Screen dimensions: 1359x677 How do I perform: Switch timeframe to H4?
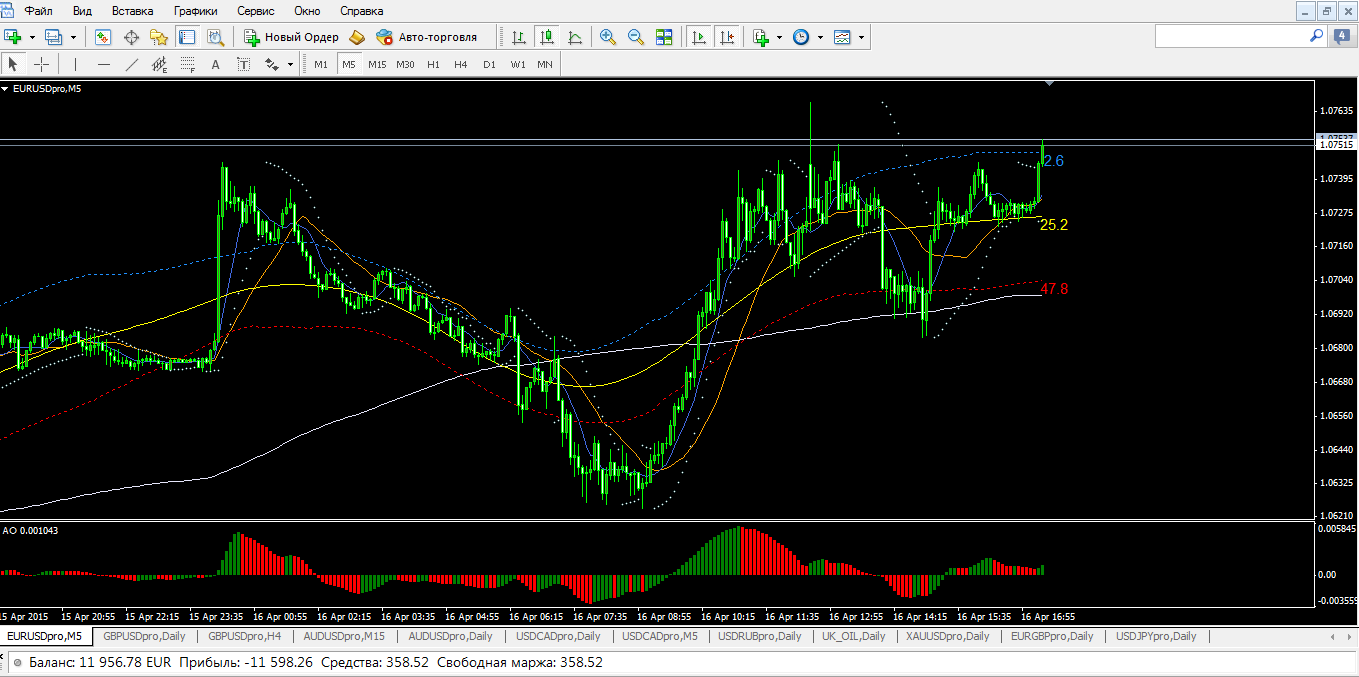click(460, 64)
